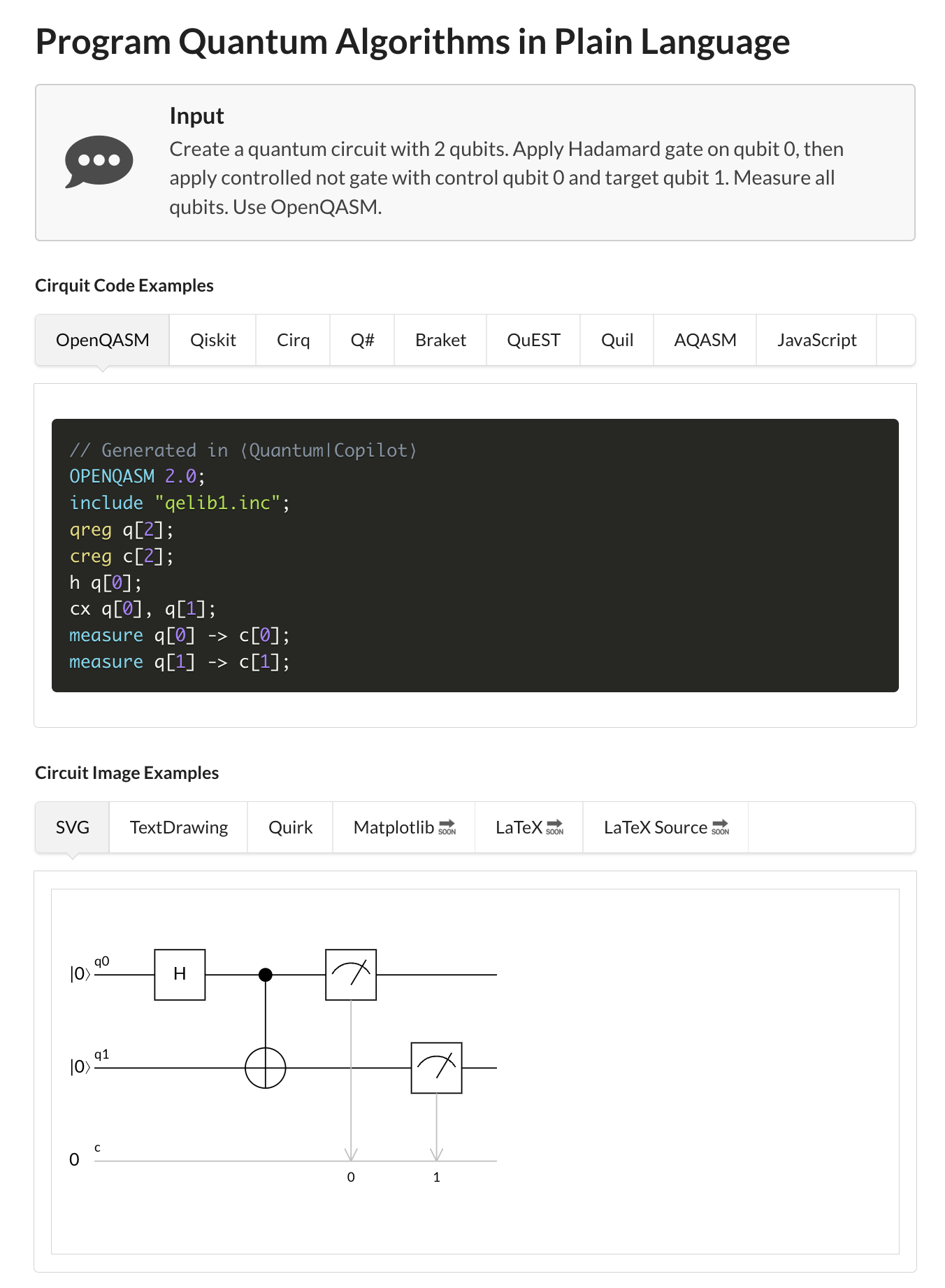The width and height of the screenshot is (945, 1288).
Task: Click the Input prompt text box
Action: coord(475,163)
